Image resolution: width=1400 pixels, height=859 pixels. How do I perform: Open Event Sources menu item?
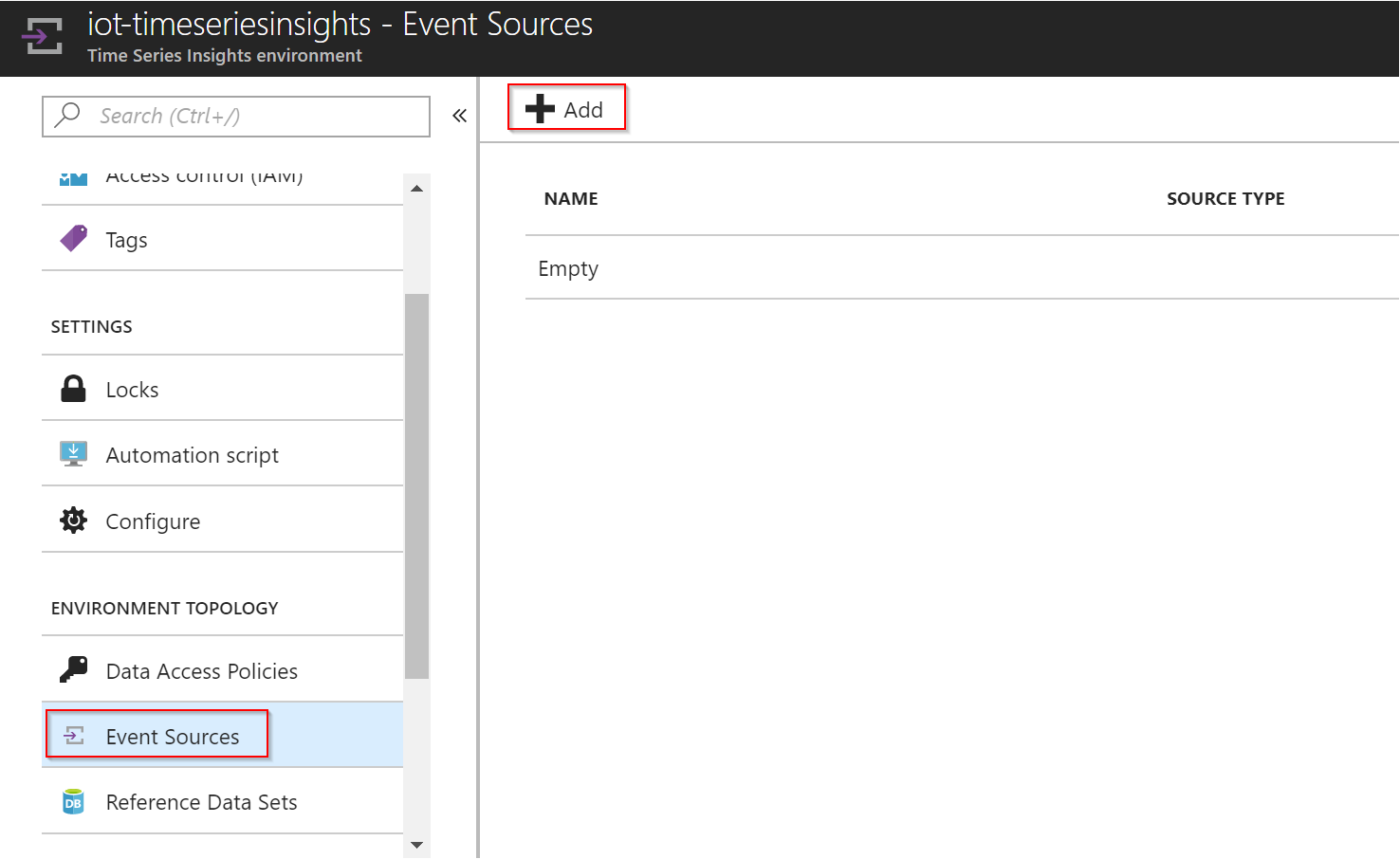223,735
